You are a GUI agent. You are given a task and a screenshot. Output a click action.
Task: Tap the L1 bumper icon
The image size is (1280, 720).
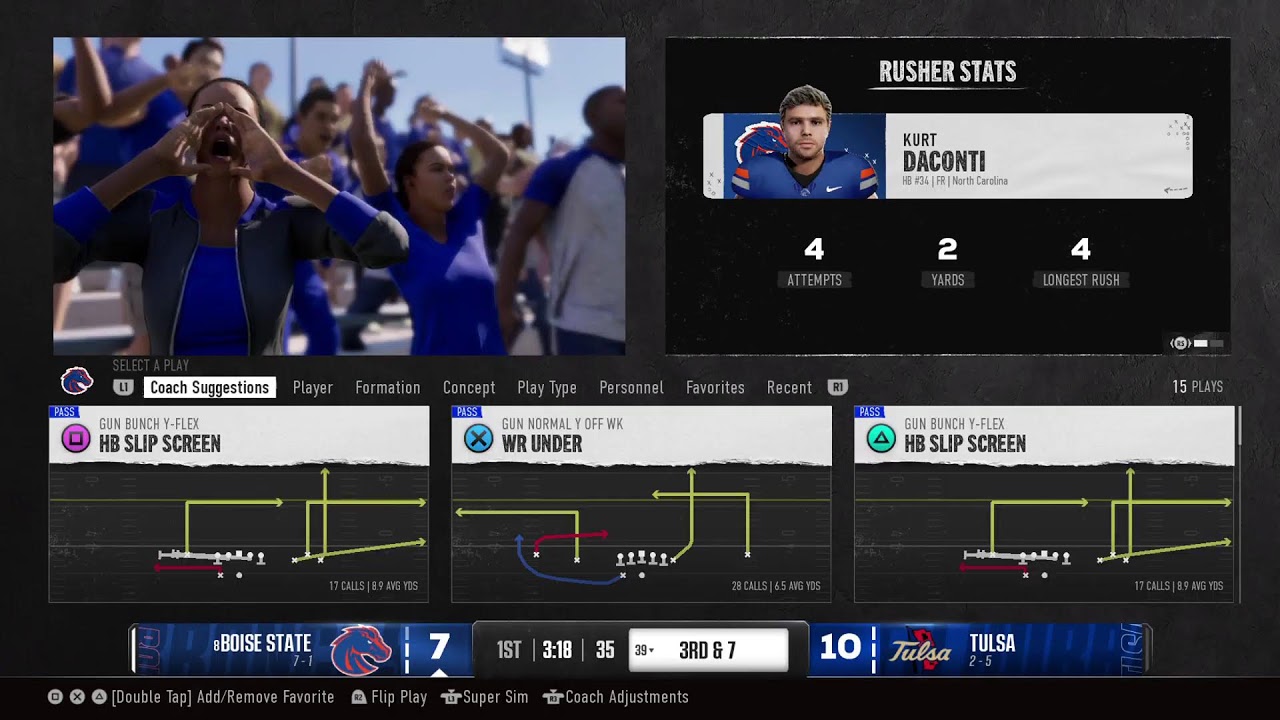click(123, 387)
